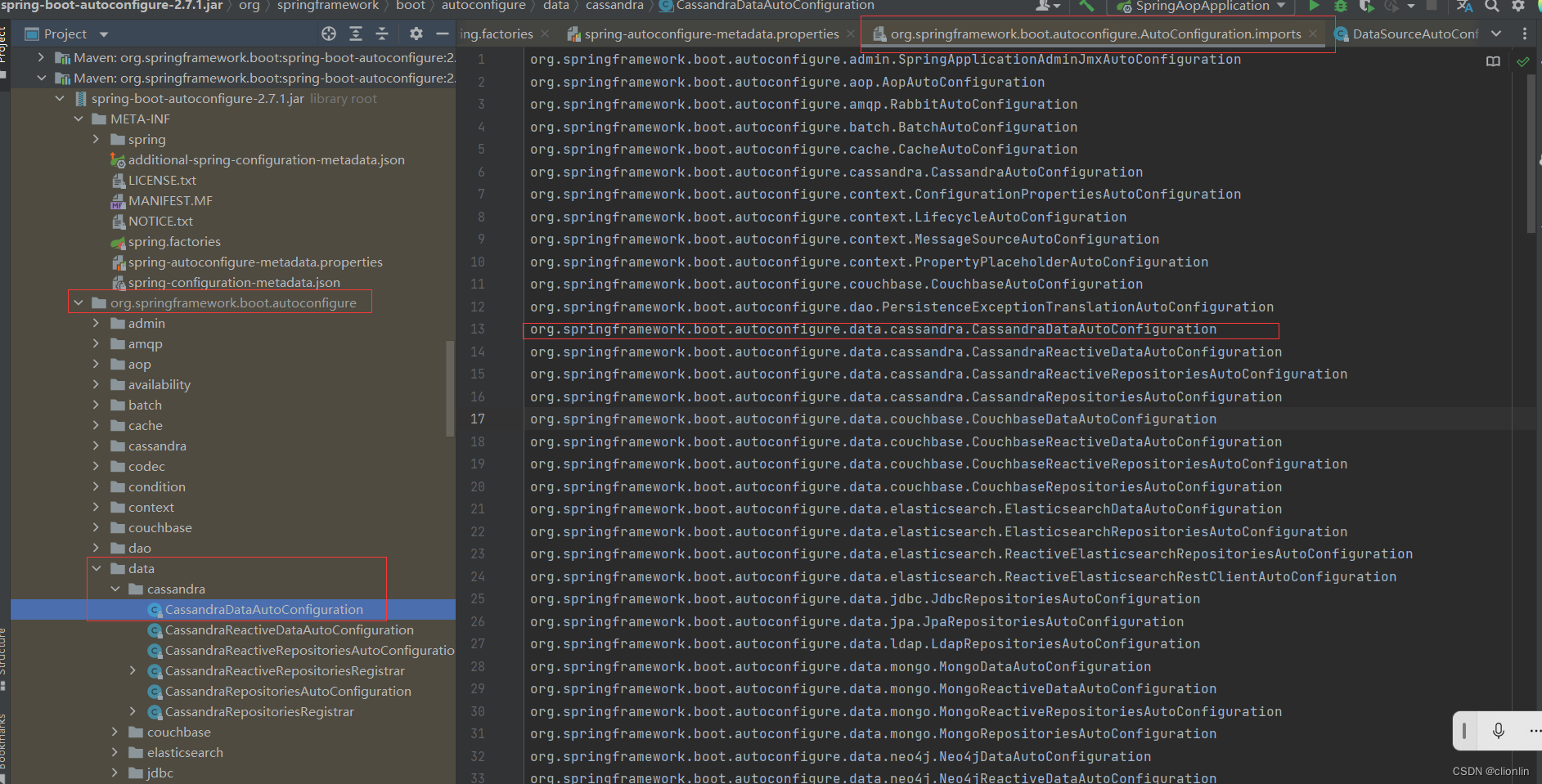Select opened file locate target icon
The width and height of the screenshot is (1542, 784).
point(329,34)
